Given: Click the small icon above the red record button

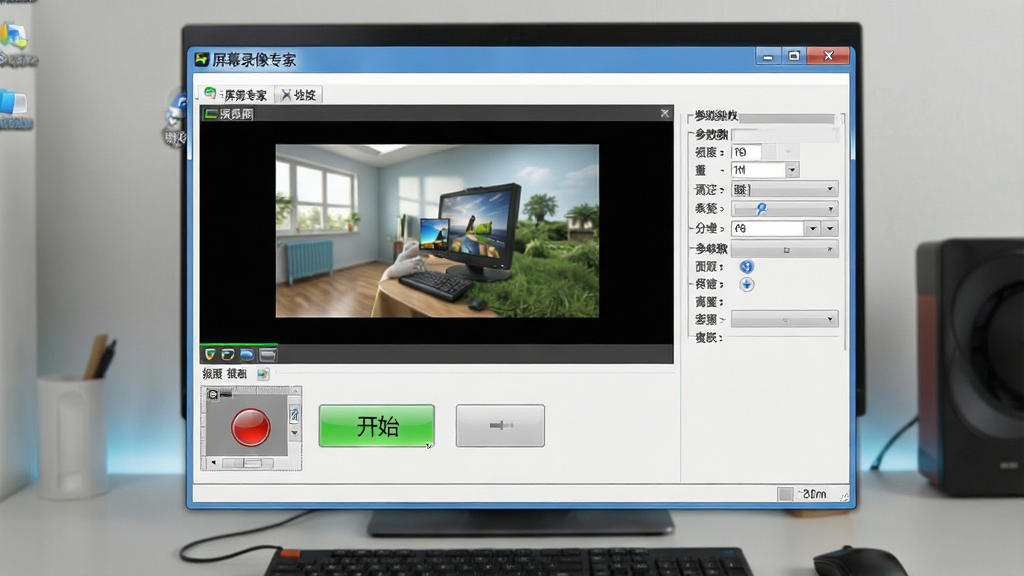Looking at the screenshot, I should pyautogui.click(x=213, y=394).
